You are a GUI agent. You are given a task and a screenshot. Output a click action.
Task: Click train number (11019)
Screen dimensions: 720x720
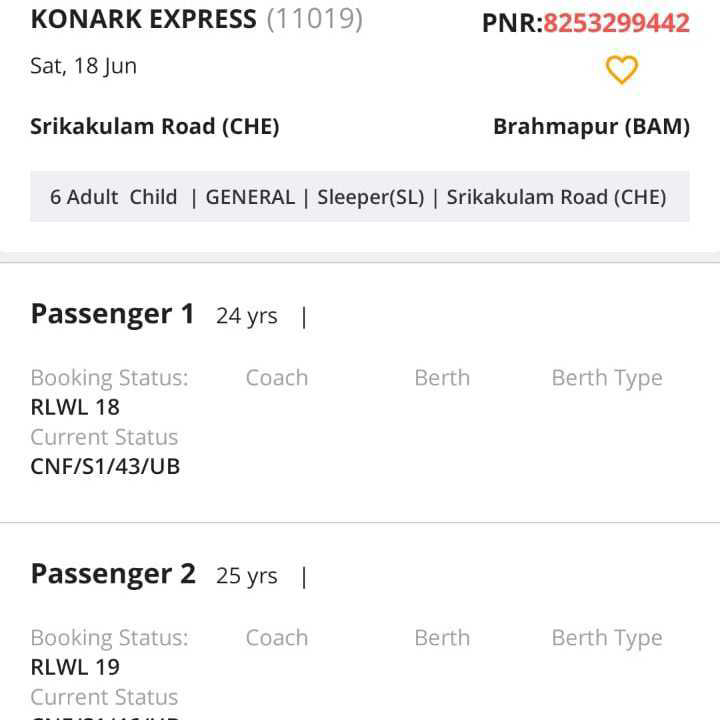click(x=314, y=19)
